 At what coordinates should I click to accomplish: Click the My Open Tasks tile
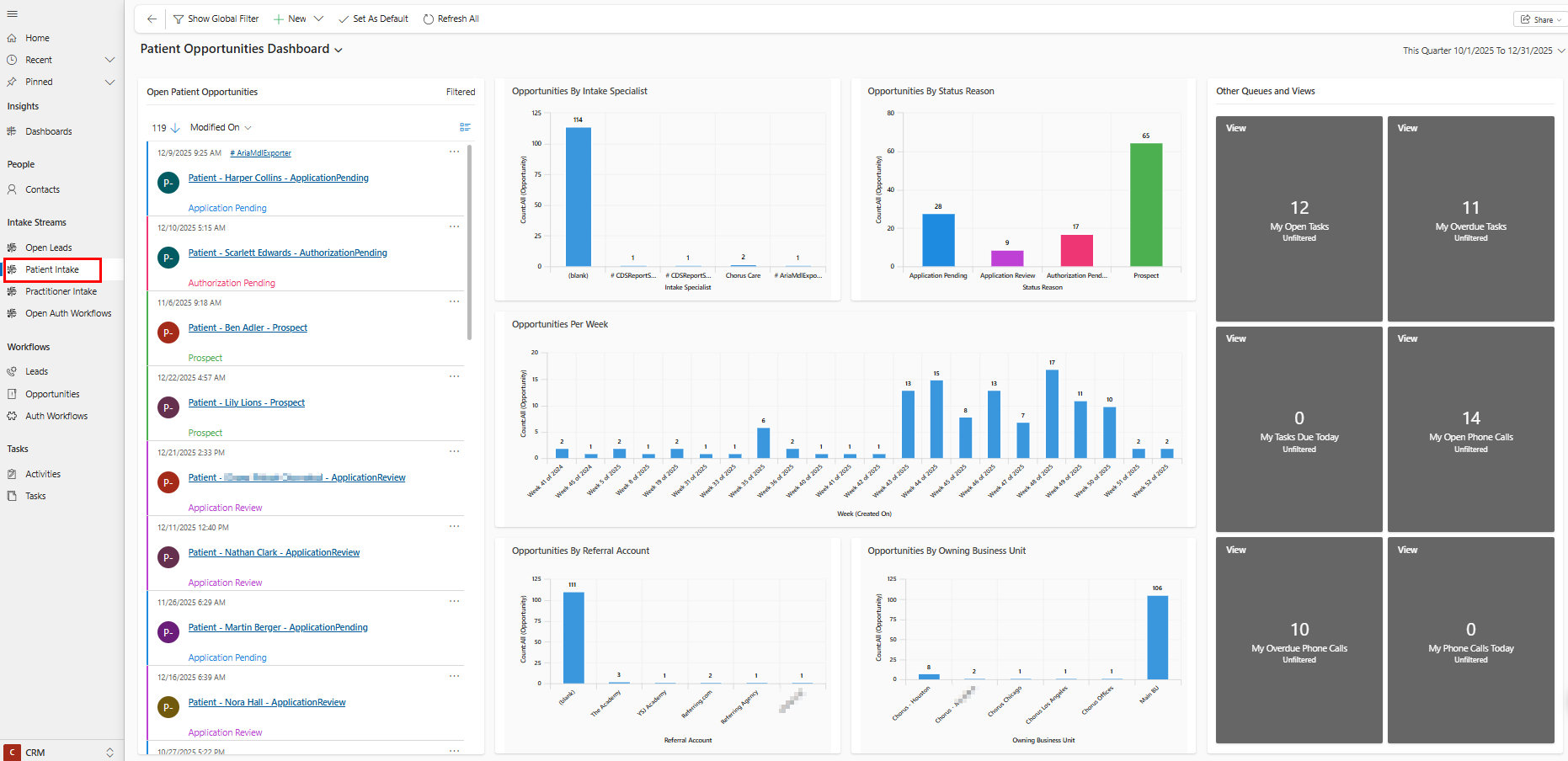(1299, 219)
